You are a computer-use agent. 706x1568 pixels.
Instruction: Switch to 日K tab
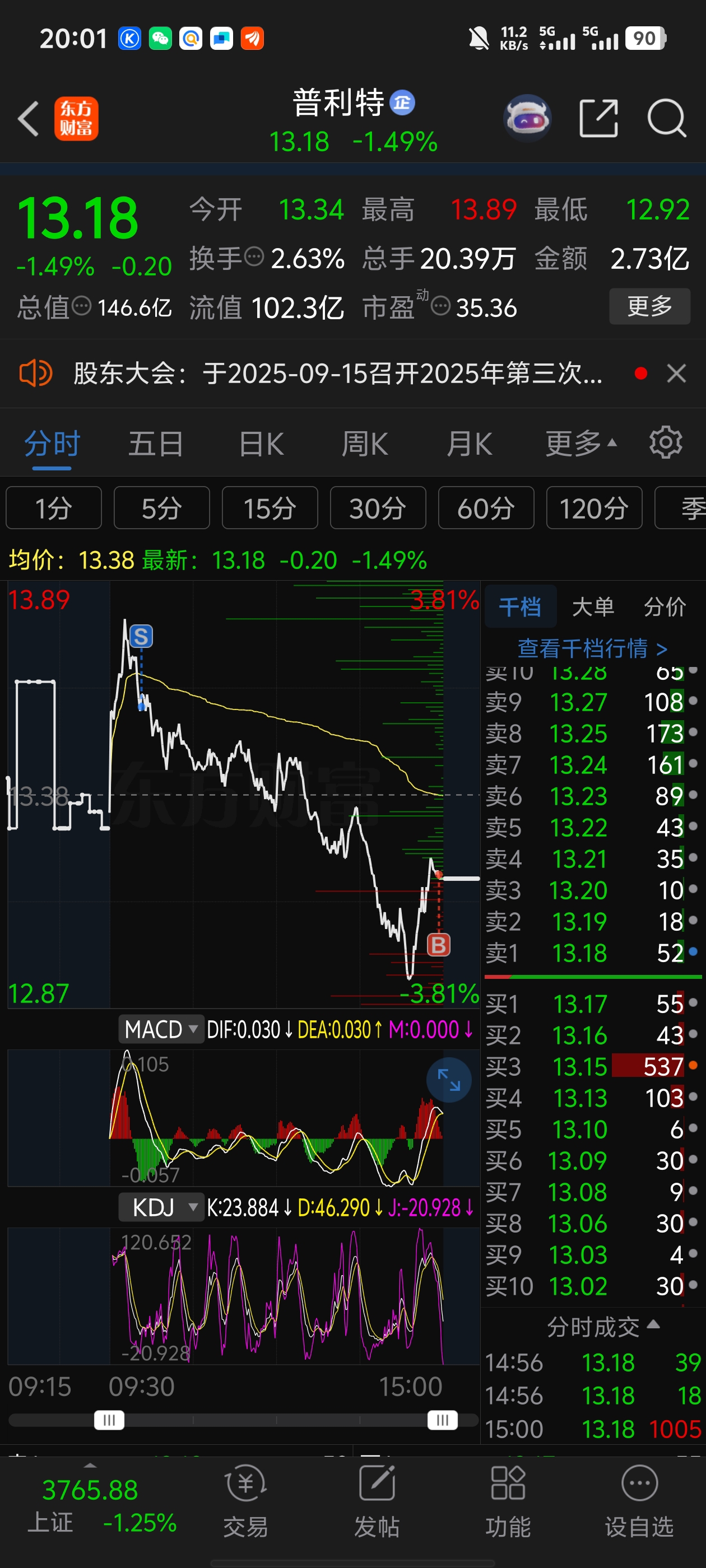click(x=261, y=443)
